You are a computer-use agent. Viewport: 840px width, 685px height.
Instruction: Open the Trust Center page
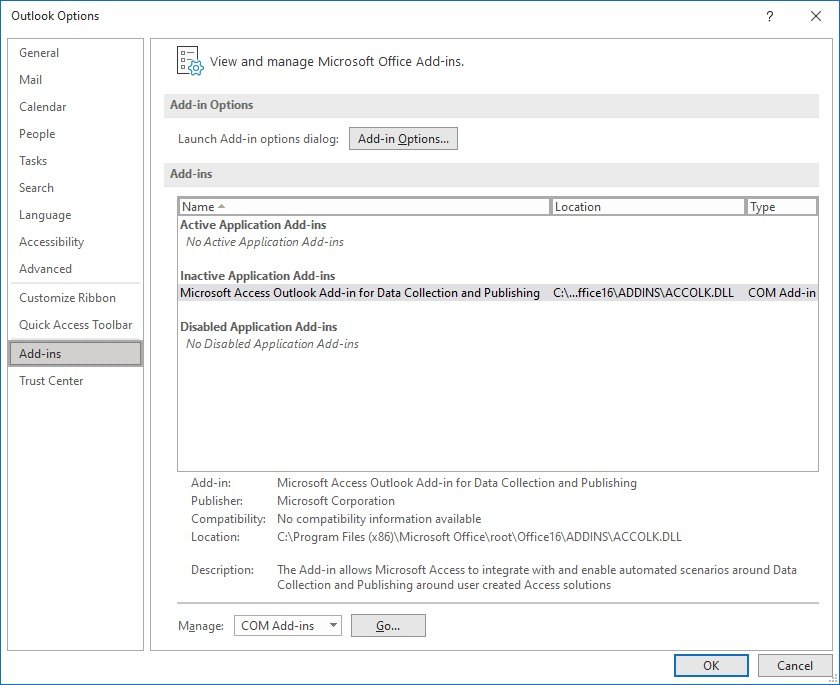[76, 381]
